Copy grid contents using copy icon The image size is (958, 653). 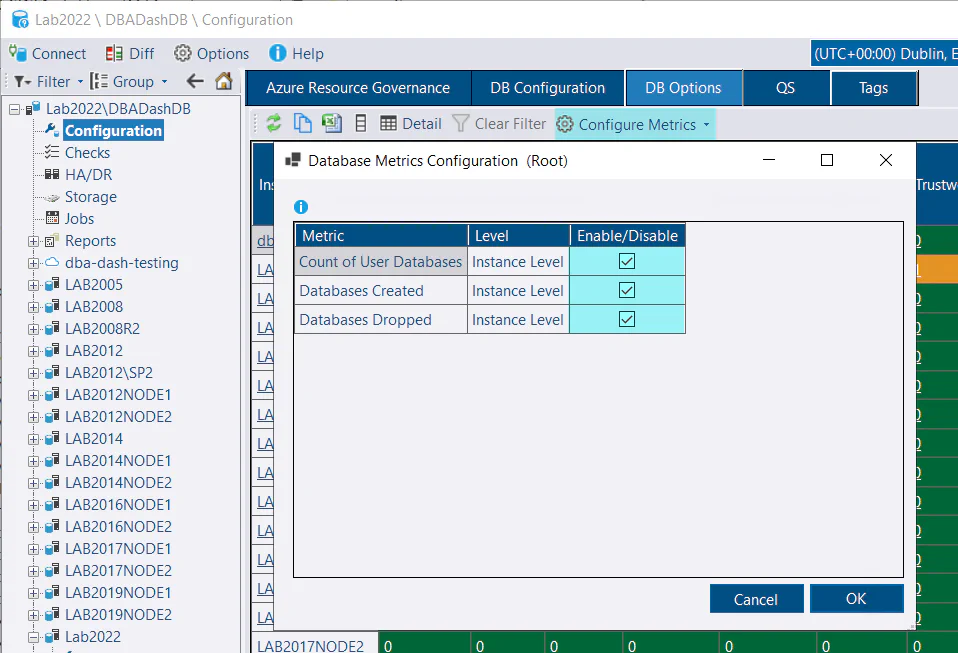tap(301, 123)
